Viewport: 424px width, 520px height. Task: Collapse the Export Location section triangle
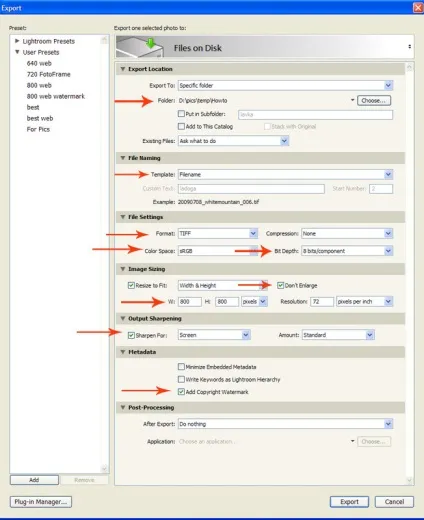(123, 69)
